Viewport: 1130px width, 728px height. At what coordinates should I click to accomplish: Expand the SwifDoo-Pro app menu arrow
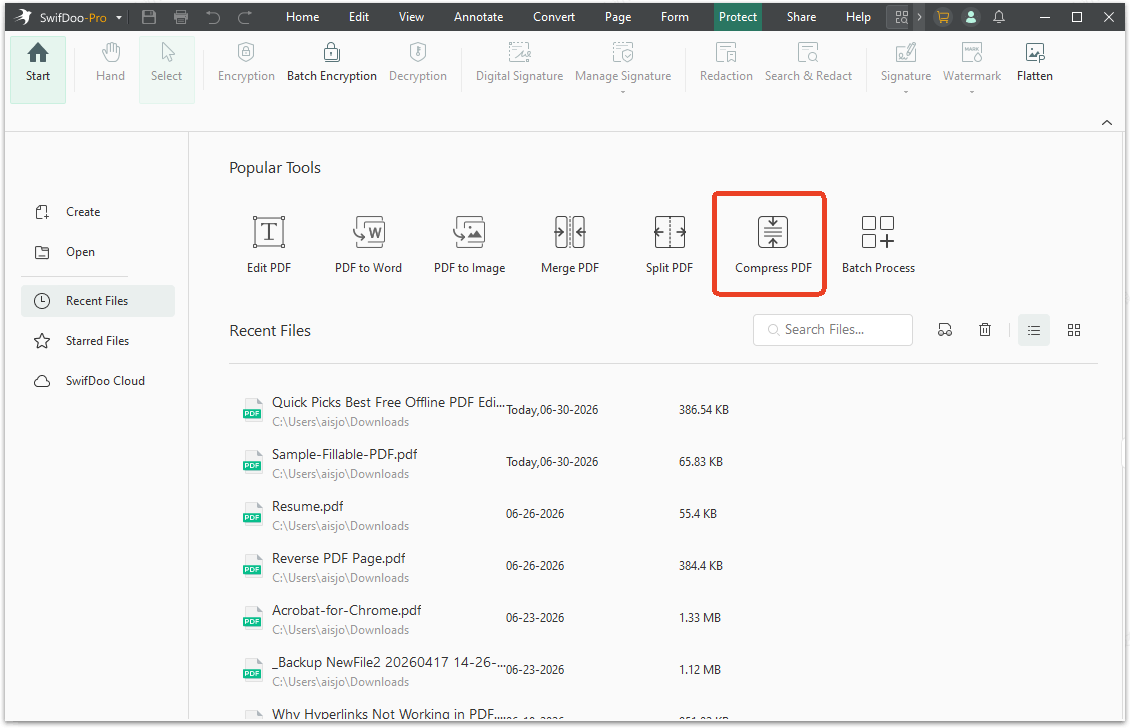[119, 18]
